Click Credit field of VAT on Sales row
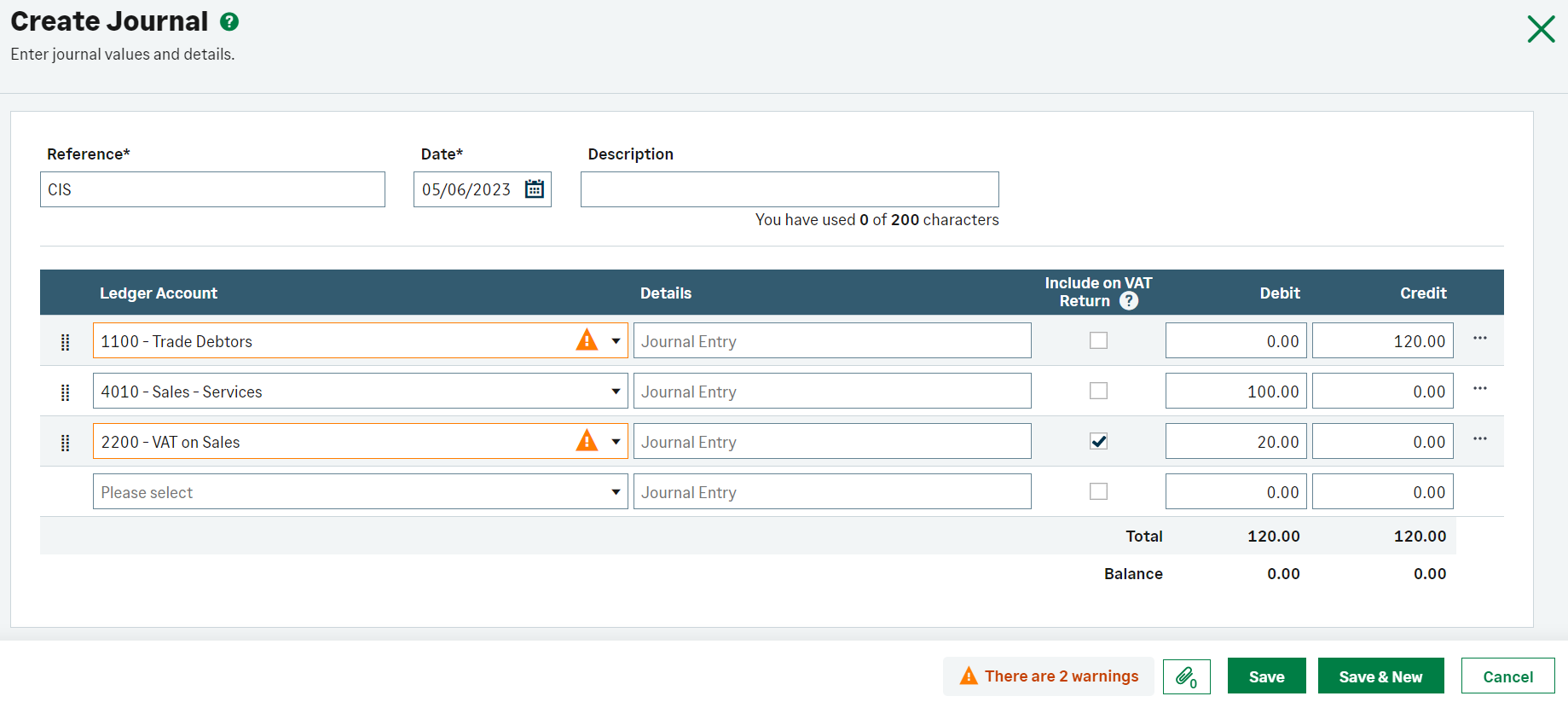1568x702 pixels. (1383, 442)
